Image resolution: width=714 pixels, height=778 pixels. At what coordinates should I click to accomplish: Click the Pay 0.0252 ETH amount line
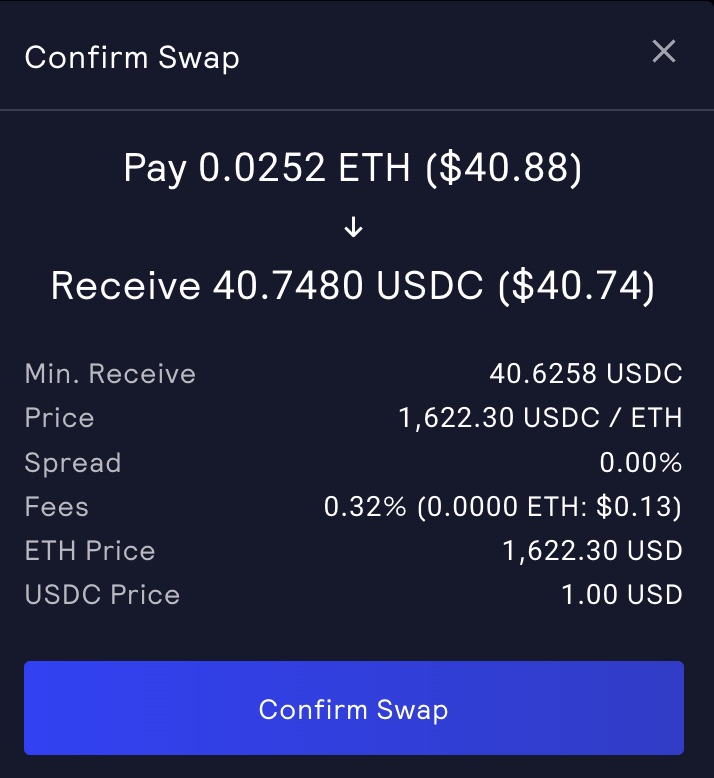(352, 169)
